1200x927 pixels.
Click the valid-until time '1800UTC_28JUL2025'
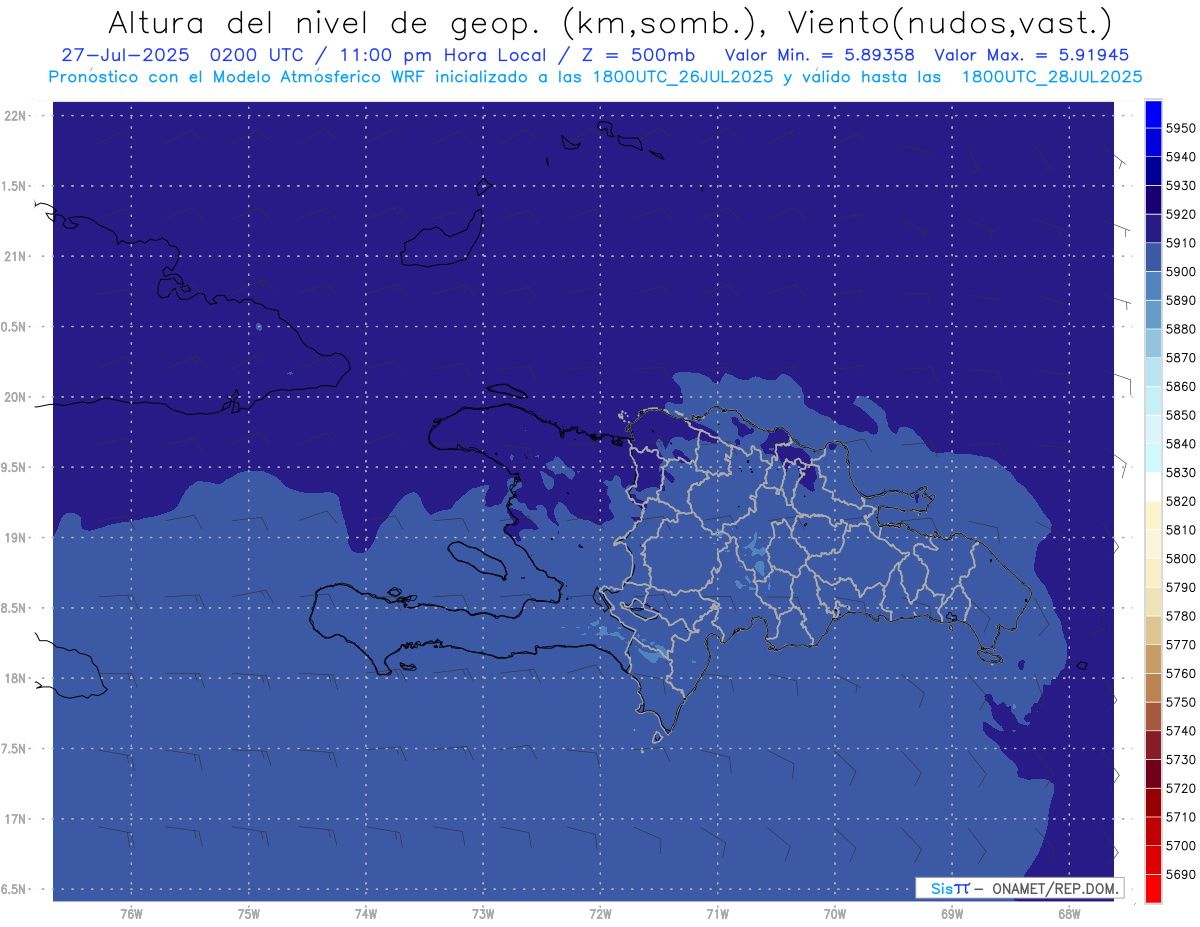(1052, 77)
